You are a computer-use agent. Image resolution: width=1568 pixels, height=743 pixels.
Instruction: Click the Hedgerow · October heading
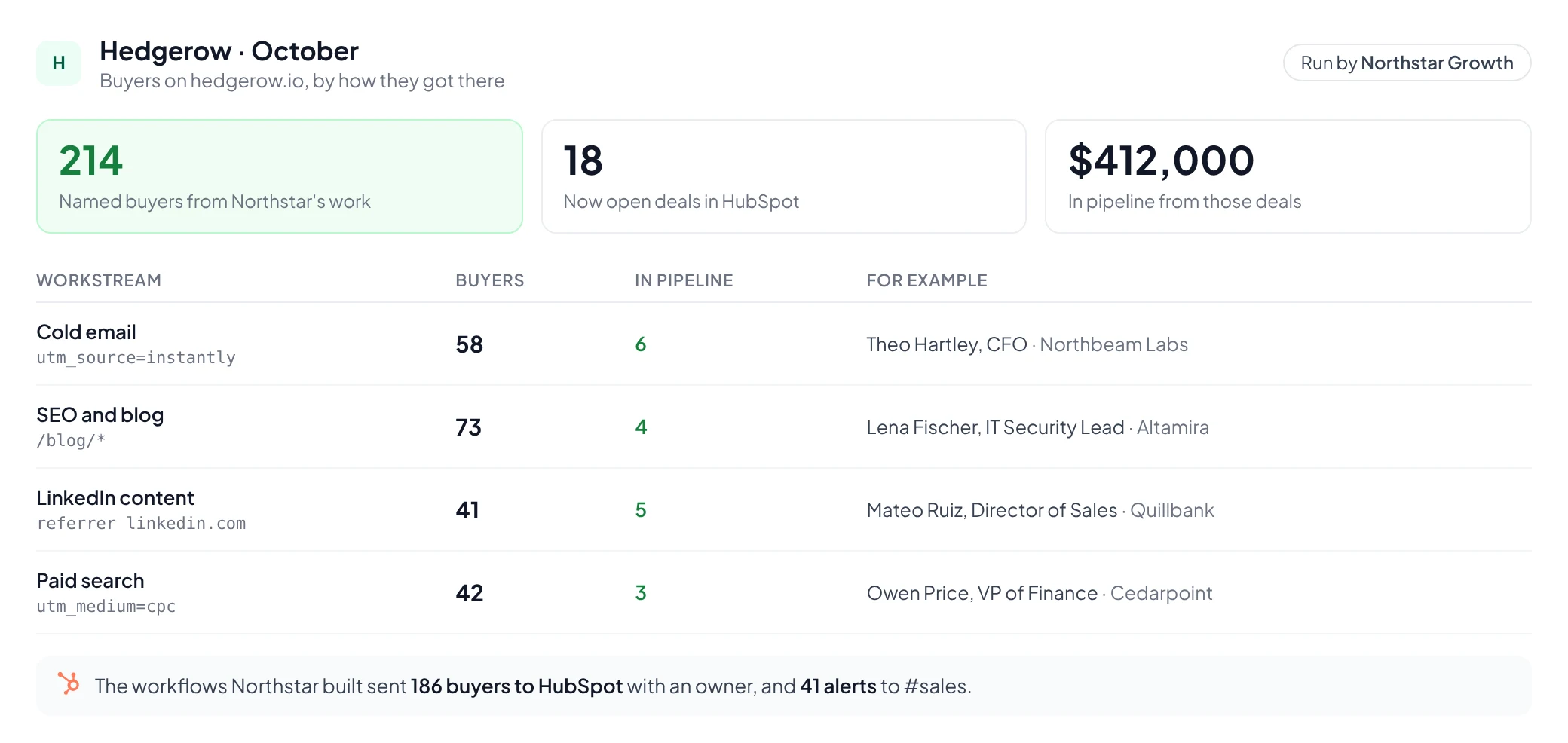click(229, 51)
